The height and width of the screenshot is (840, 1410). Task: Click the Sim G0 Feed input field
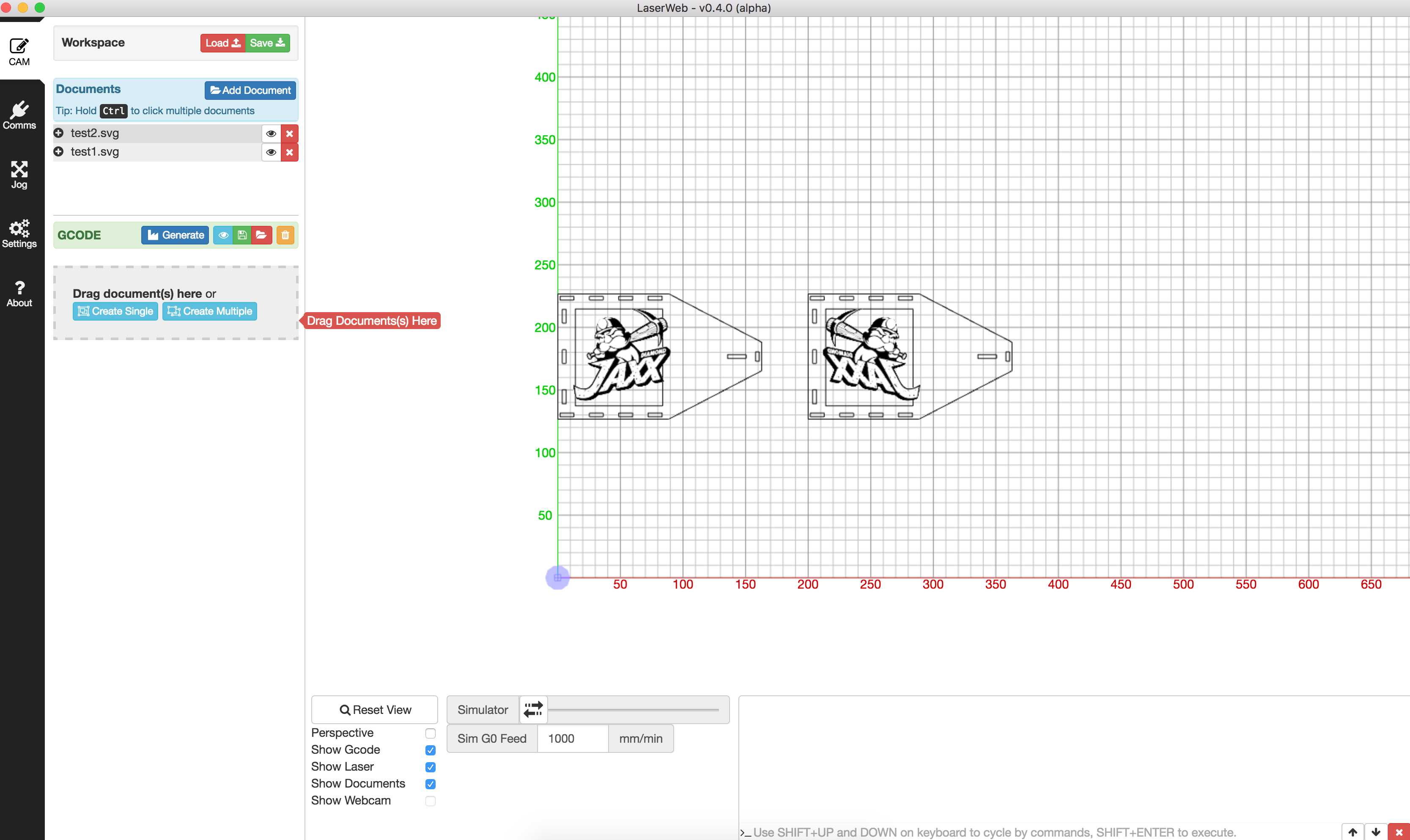[572, 738]
